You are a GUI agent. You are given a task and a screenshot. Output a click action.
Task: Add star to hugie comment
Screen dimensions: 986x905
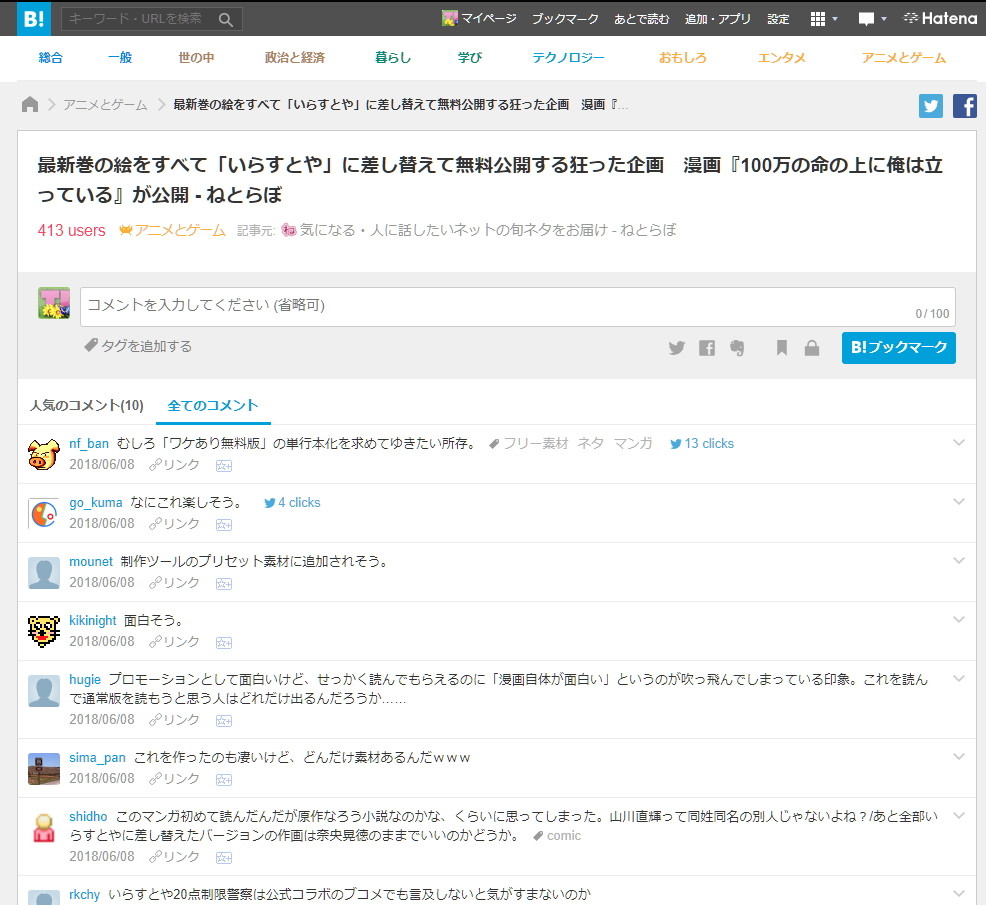tap(224, 721)
